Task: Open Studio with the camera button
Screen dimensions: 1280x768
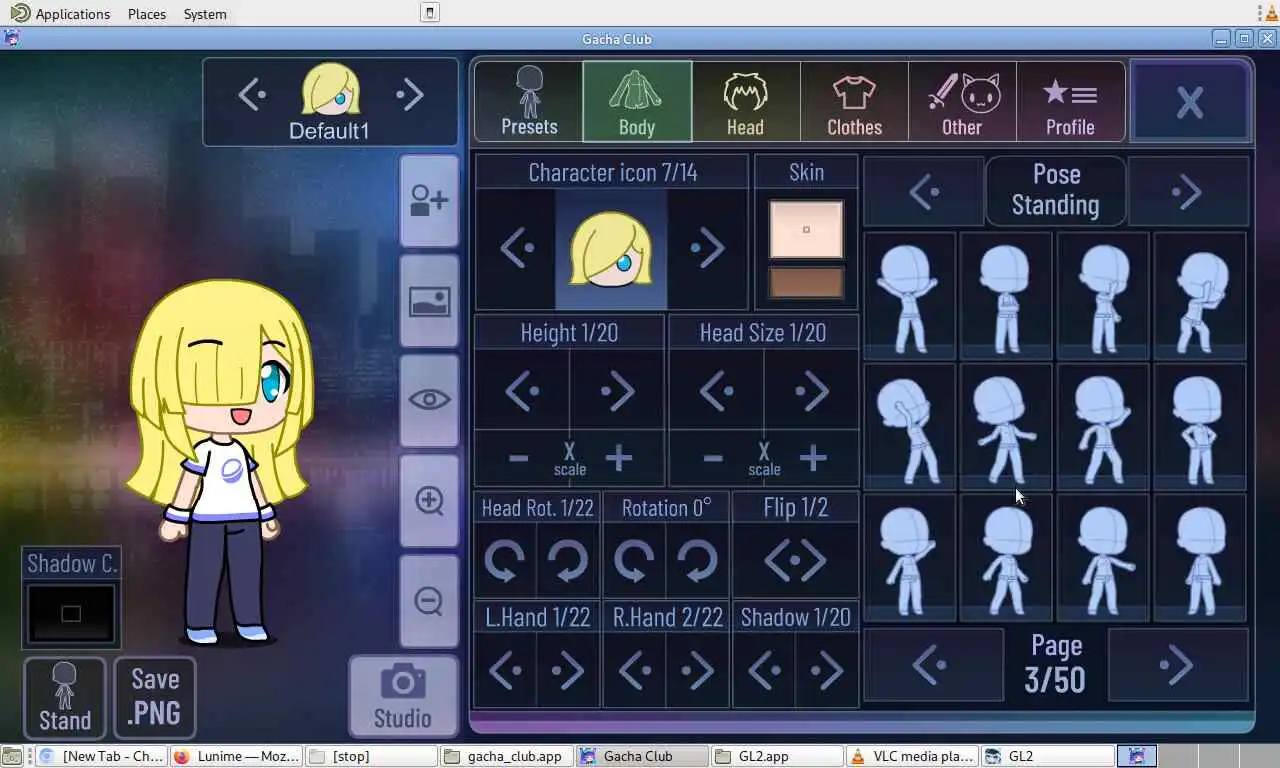Action: point(403,696)
